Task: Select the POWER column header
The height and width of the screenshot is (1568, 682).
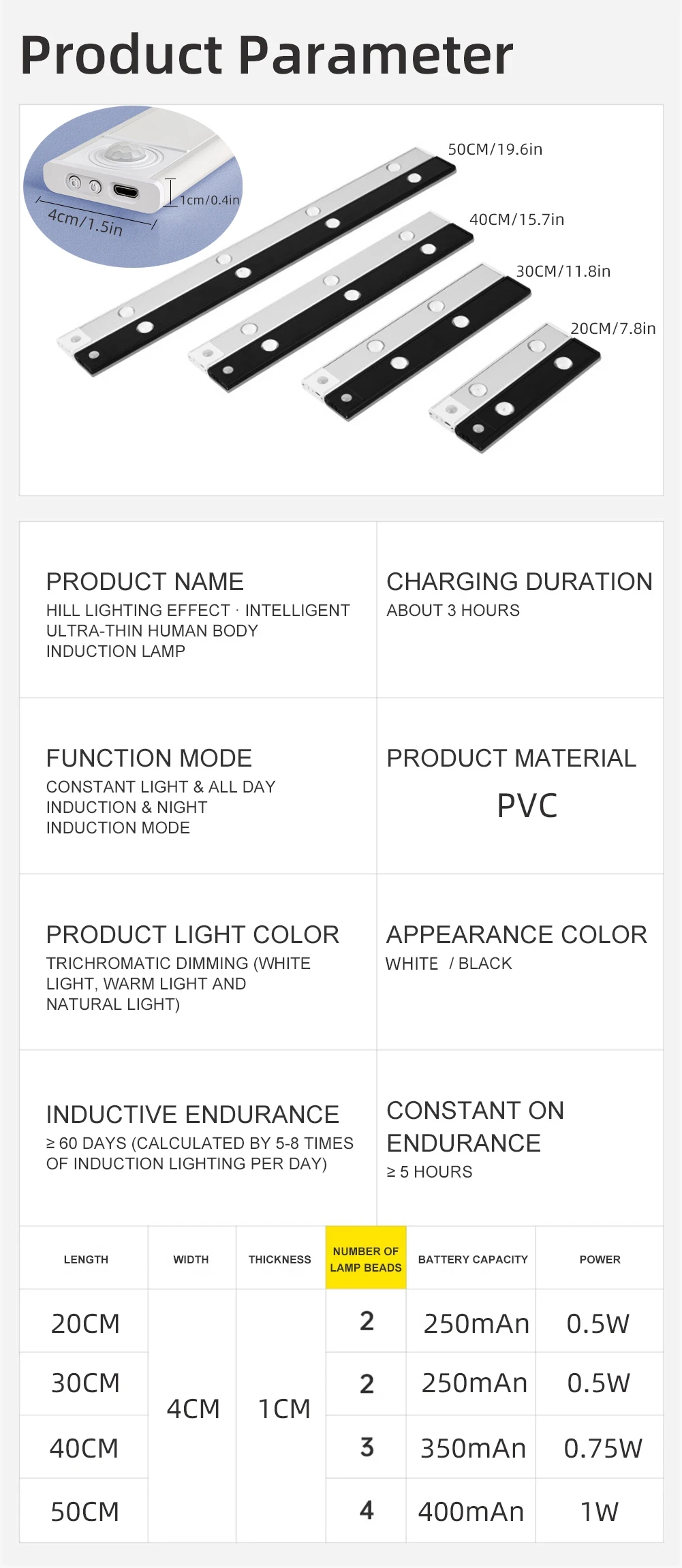Action: point(600,1259)
